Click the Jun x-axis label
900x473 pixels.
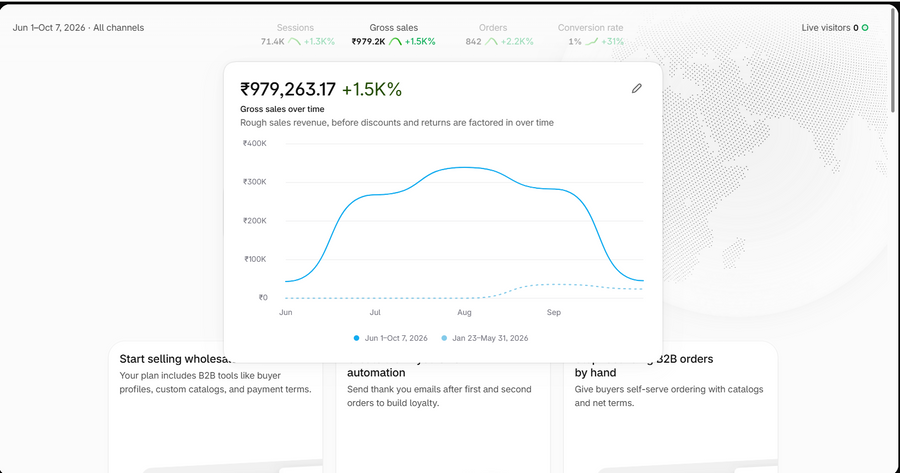(285, 312)
